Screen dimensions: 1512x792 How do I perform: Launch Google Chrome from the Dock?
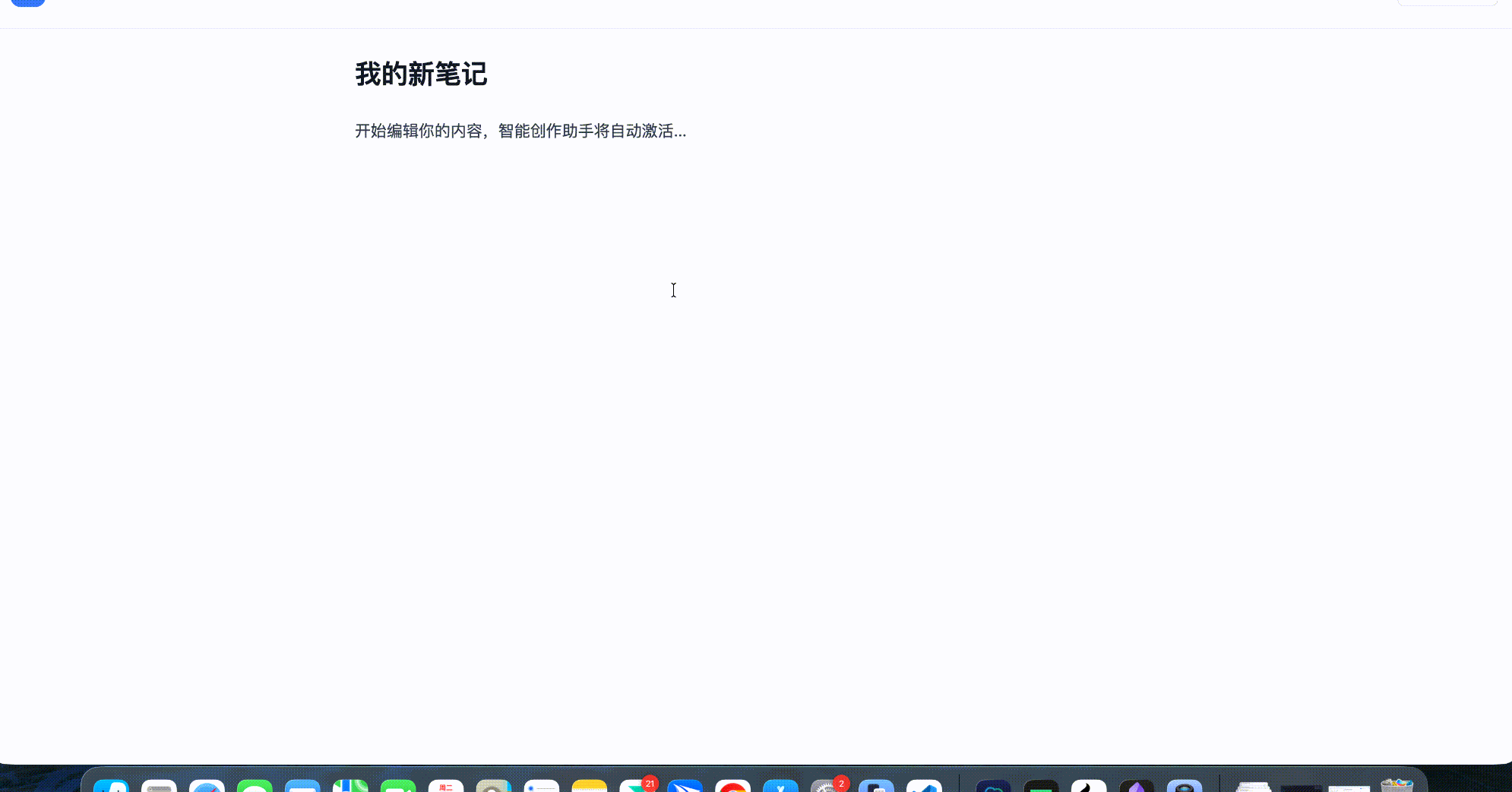734,784
